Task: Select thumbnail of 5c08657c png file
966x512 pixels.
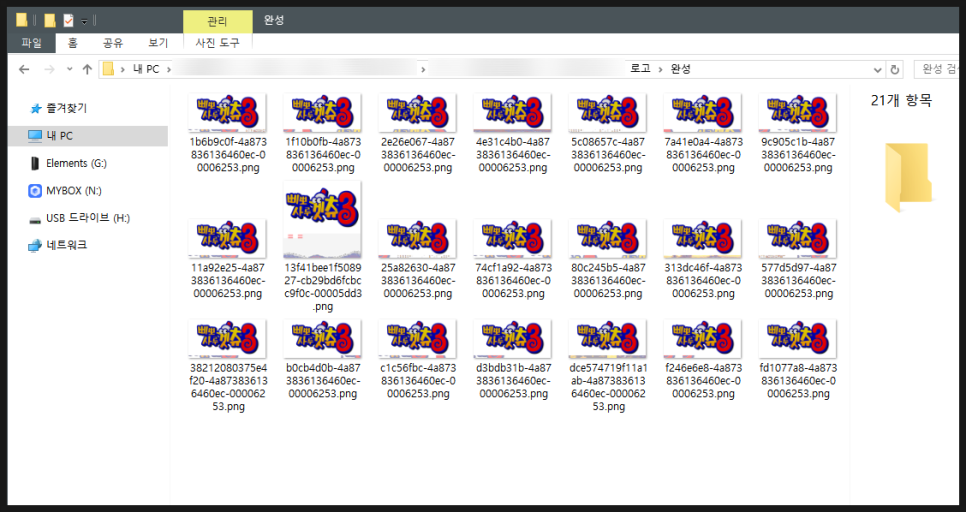Action: (607, 113)
